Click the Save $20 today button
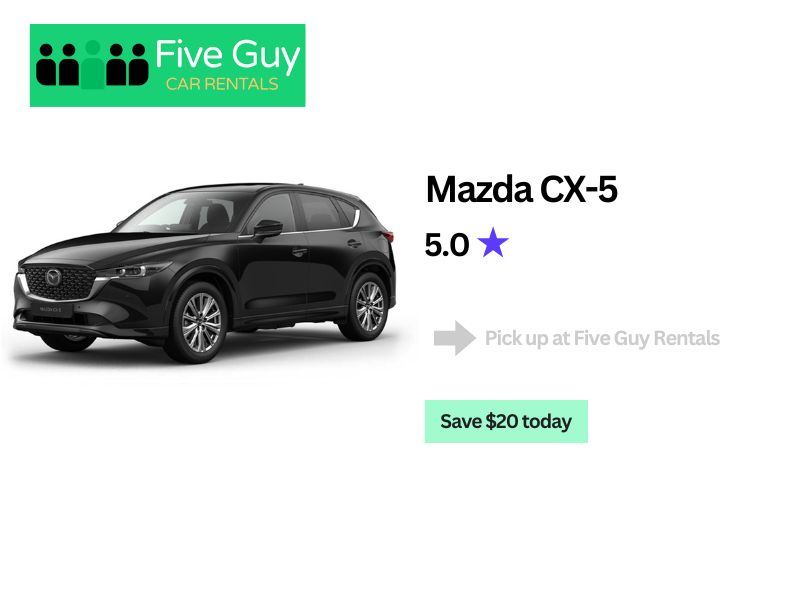The height and width of the screenshot is (600, 800). click(x=506, y=421)
